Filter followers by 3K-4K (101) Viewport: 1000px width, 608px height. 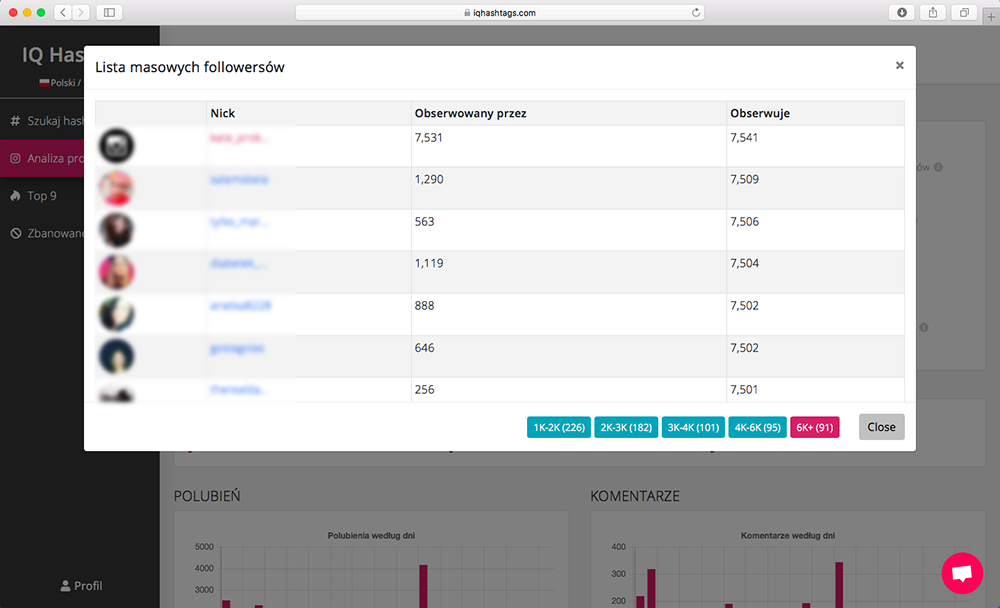pyautogui.click(x=693, y=427)
